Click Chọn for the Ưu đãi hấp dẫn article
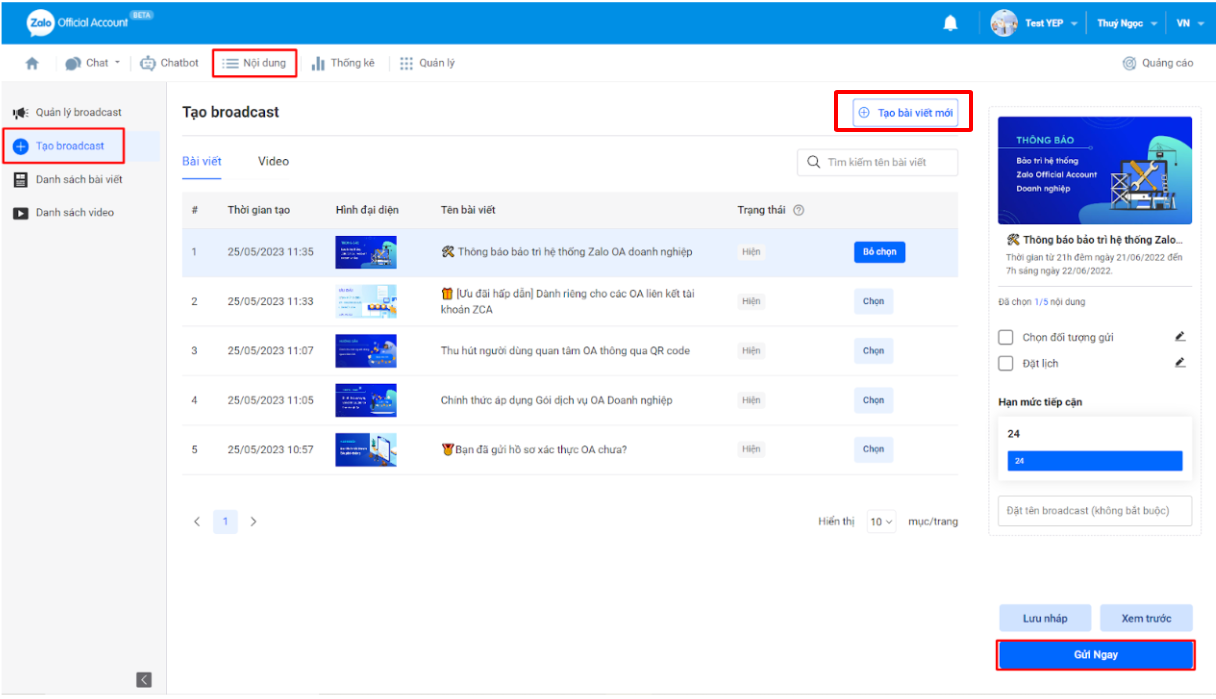 pyautogui.click(x=873, y=301)
